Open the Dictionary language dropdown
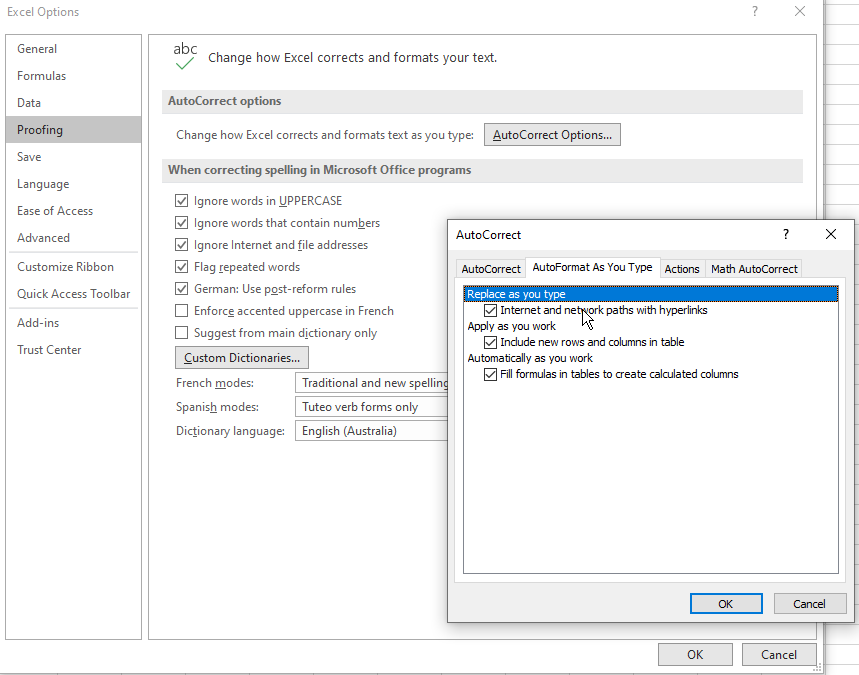The width and height of the screenshot is (859, 675). point(371,431)
